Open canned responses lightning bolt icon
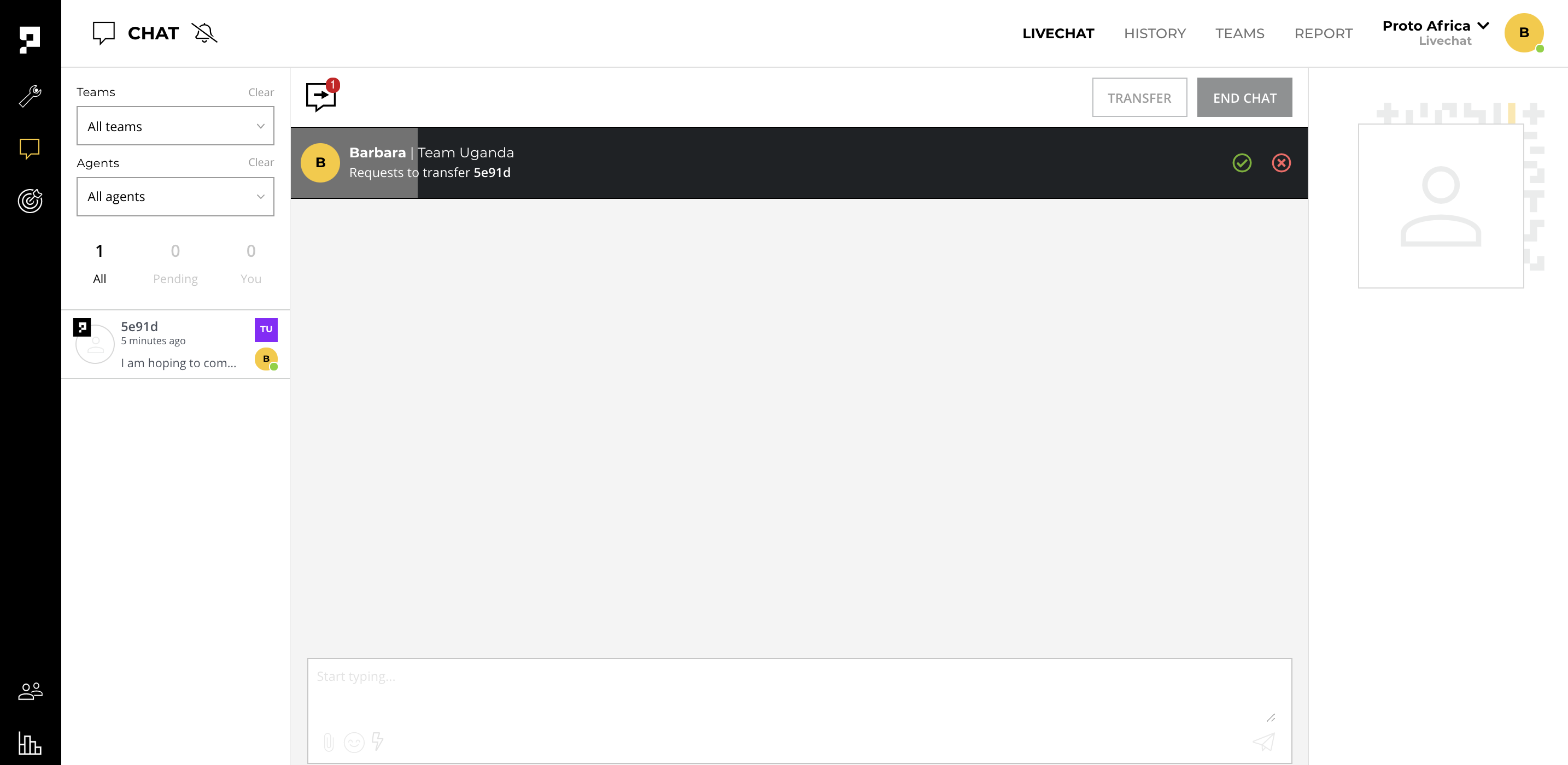The height and width of the screenshot is (765, 1568). [x=378, y=742]
